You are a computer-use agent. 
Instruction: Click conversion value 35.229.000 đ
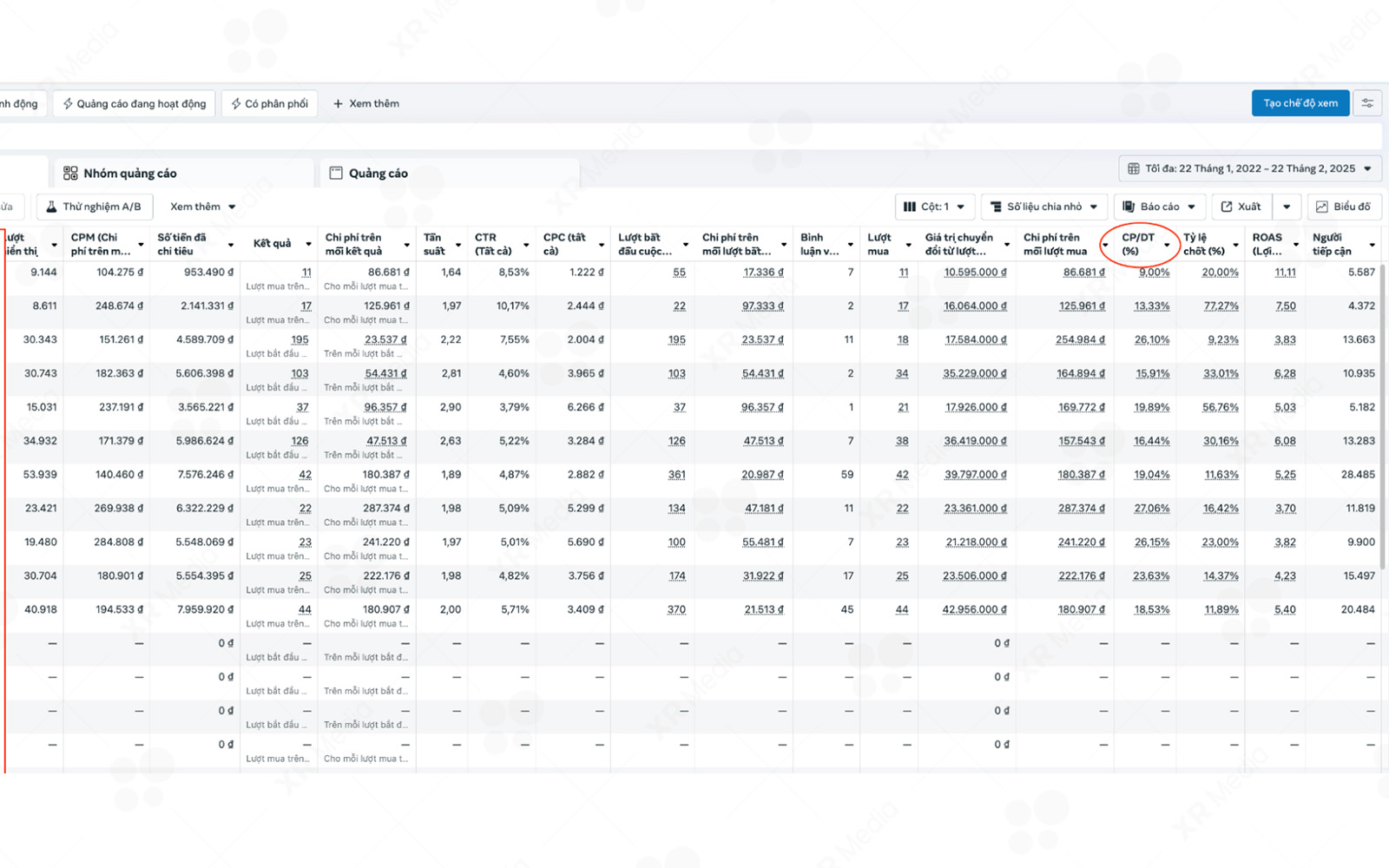click(976, 374)
